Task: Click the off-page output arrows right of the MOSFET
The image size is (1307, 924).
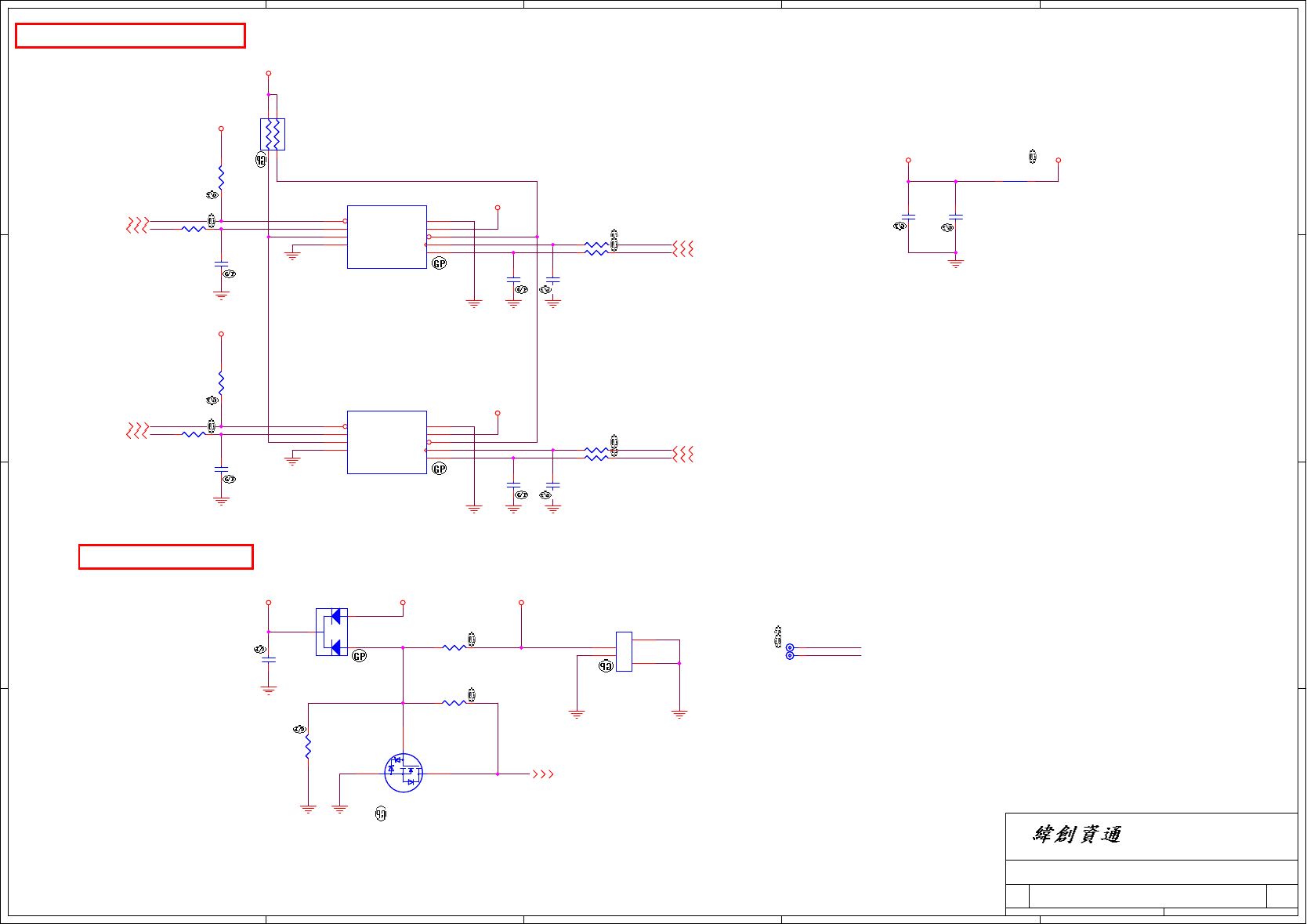Action: coord(543,774)
